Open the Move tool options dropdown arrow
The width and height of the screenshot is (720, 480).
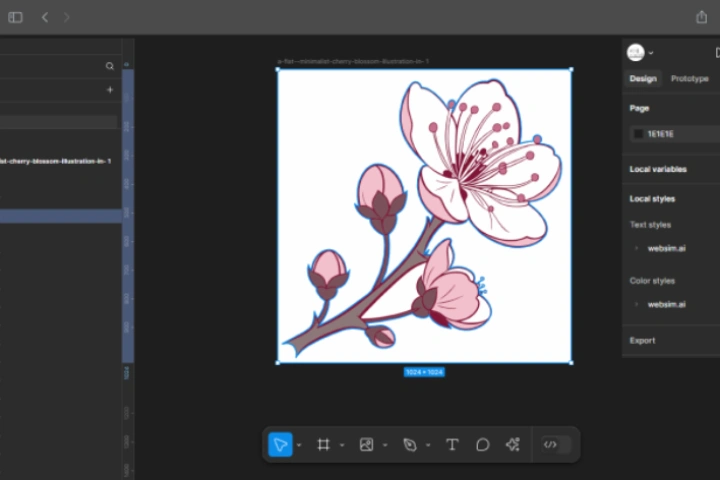pos(299,445)
